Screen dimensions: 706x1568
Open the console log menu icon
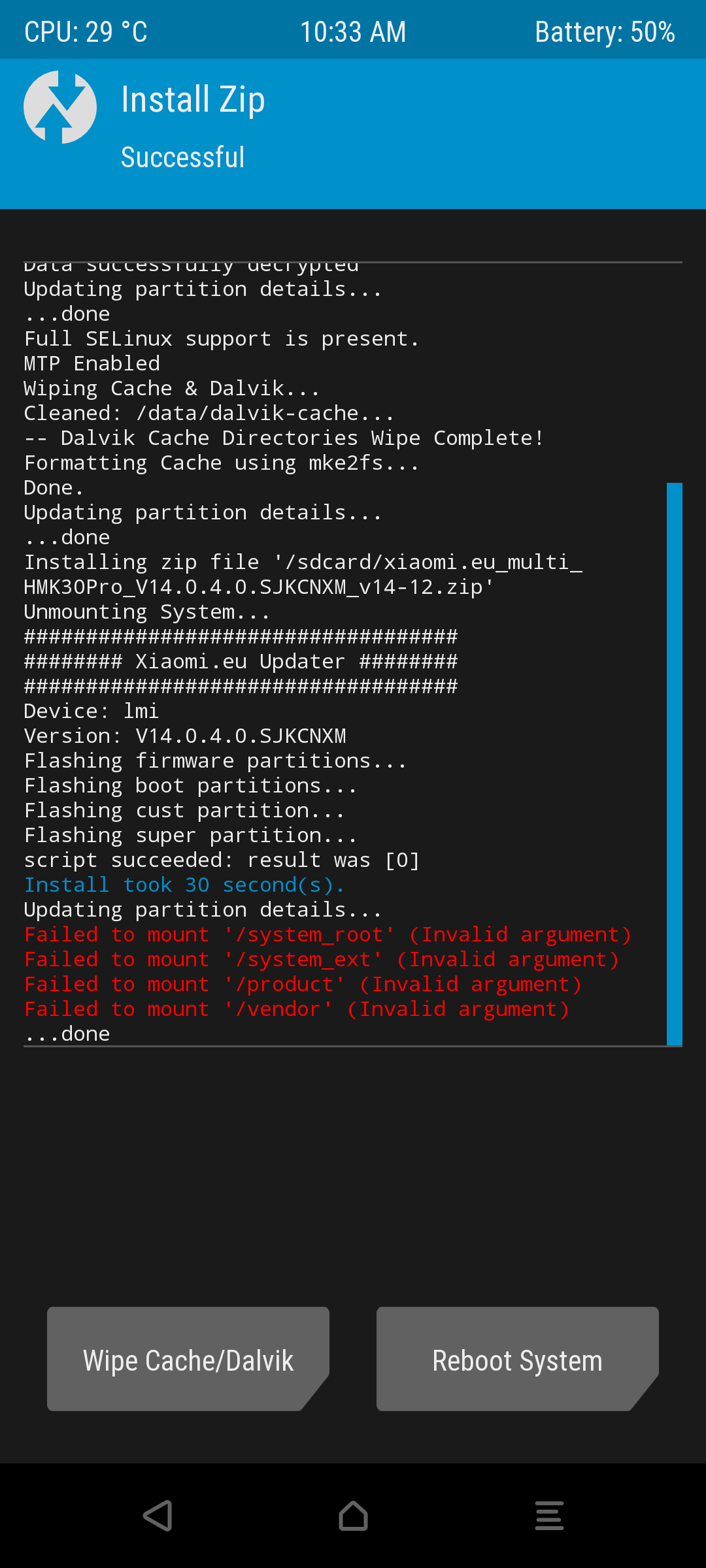click(549, 1516)
